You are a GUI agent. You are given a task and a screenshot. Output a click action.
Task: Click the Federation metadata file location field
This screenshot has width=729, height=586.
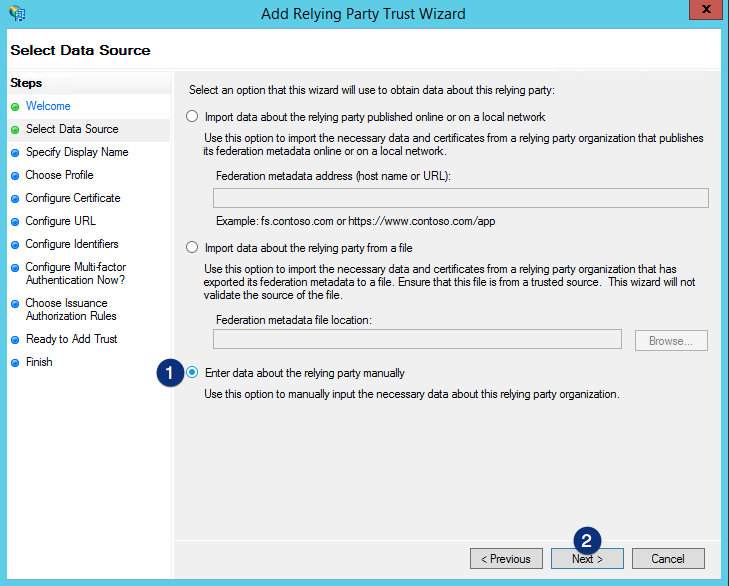[417, 340]
